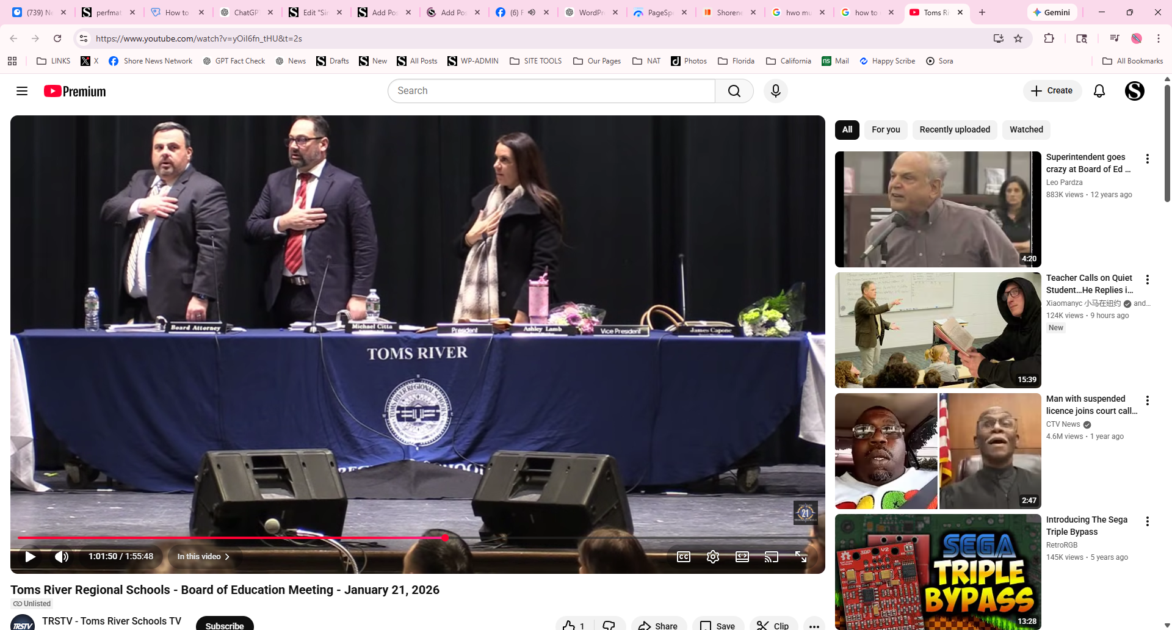This screenshot has height=630, width=1172.
Task: Bookmark this page with star icon
Action: tap(1018, 38)
